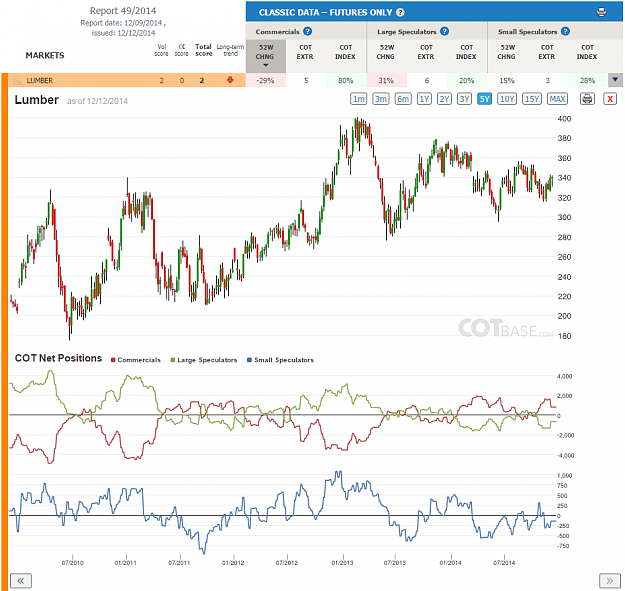Click the printer icon in the blue header
Image resolution: width=625 pixels, height=591 pixels.
[x=601, y=12]
